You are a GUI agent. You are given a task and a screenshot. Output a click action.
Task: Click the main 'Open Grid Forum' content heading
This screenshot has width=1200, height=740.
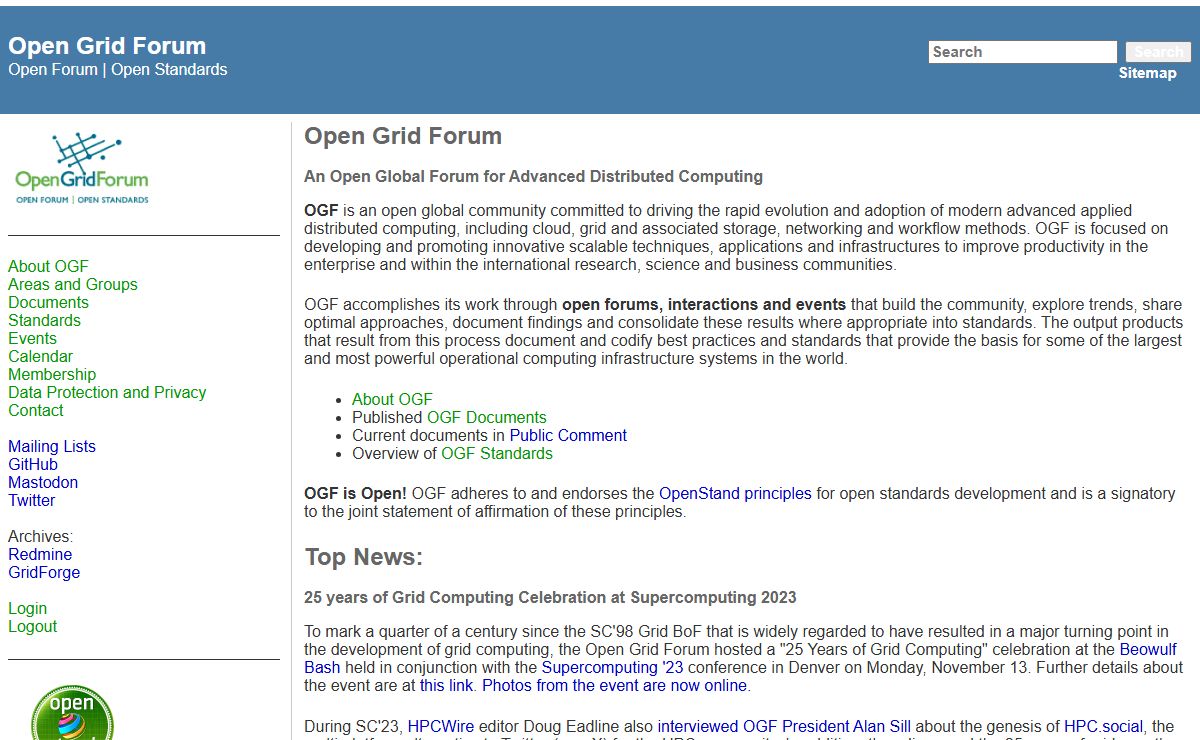pyautogui.click(x=403, y=136)
